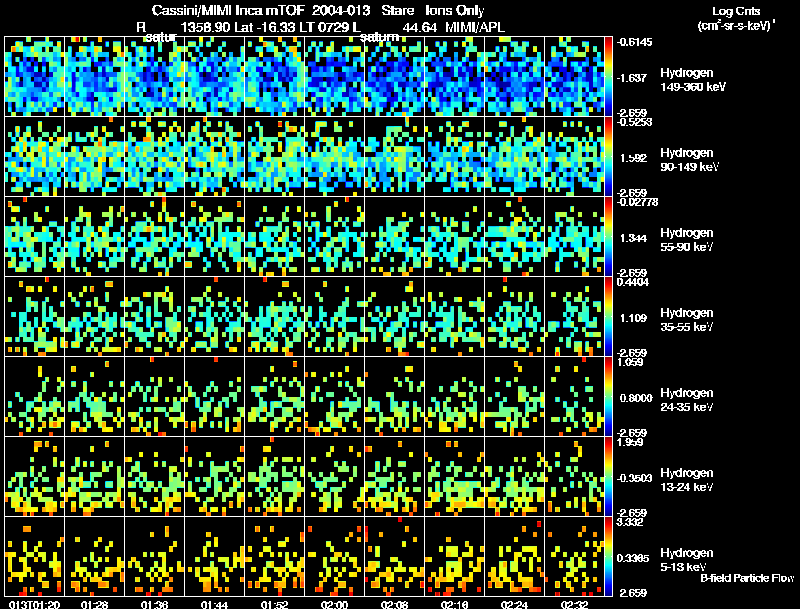This screenshot has height=609, width=800.
Task: Click the '013T01:20' time axis label
Action: [x=34, y=605]
